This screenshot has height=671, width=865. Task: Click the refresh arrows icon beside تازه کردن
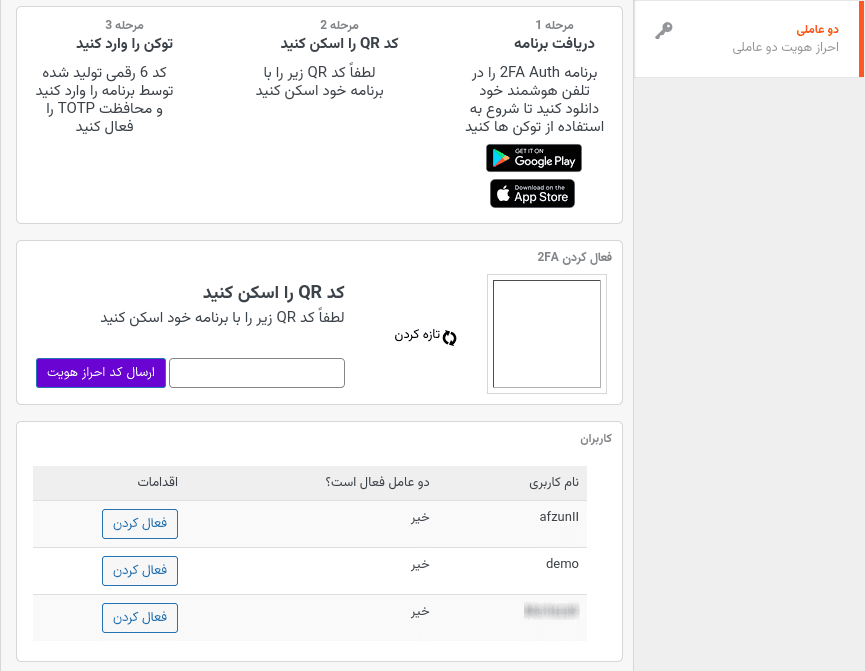(x=450, y=338)
